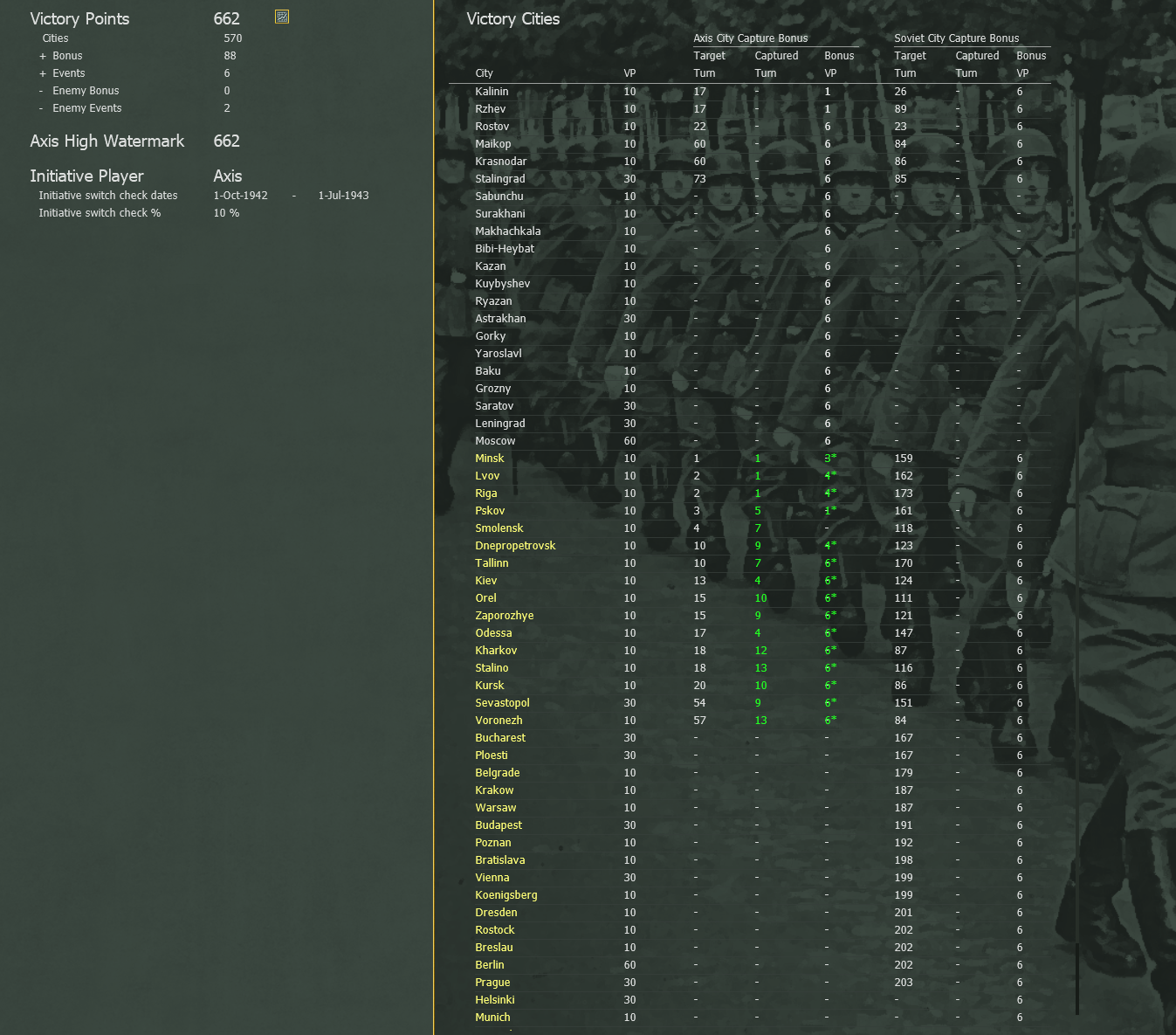Click the Enemy Bonus row label
Viewport: 1176px width, 1035px height.
coord(86,91)
